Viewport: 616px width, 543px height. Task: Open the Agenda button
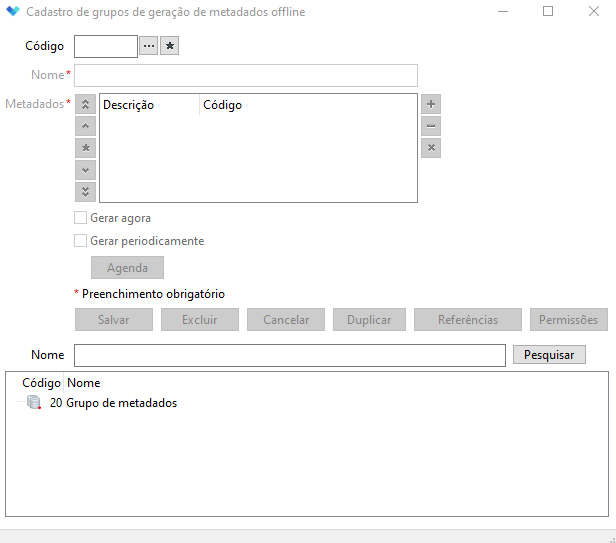point(127,268)
